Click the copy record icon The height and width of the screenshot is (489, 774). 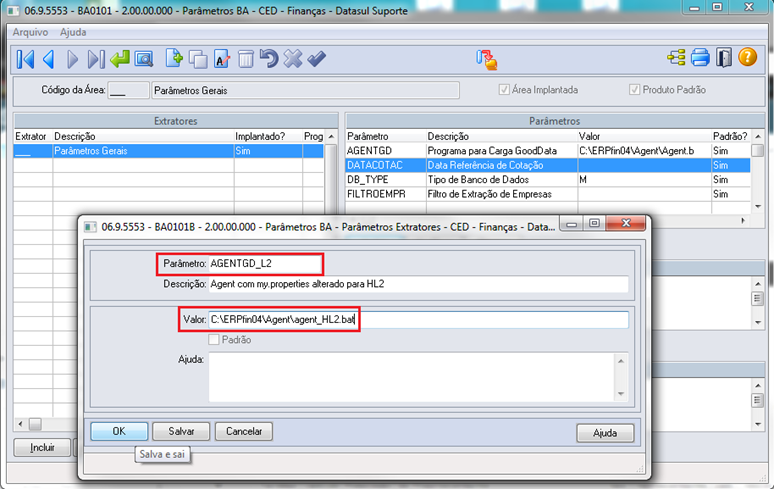198,59
